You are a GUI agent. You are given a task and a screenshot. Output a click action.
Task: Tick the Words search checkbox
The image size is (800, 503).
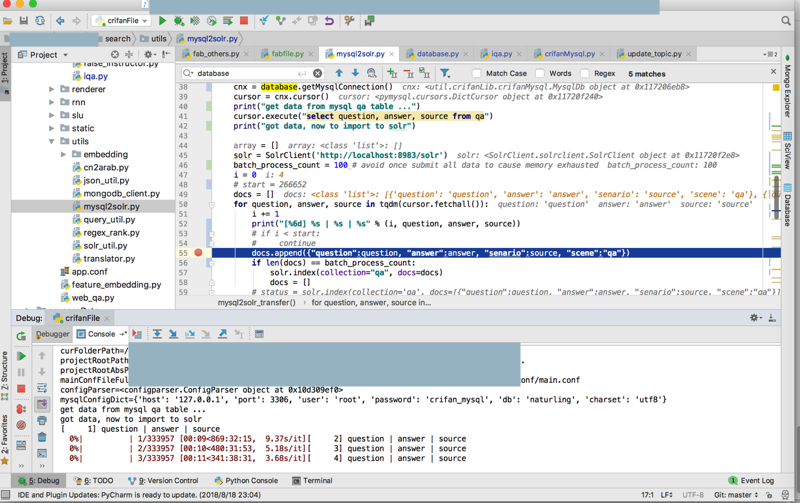(540, 73)
